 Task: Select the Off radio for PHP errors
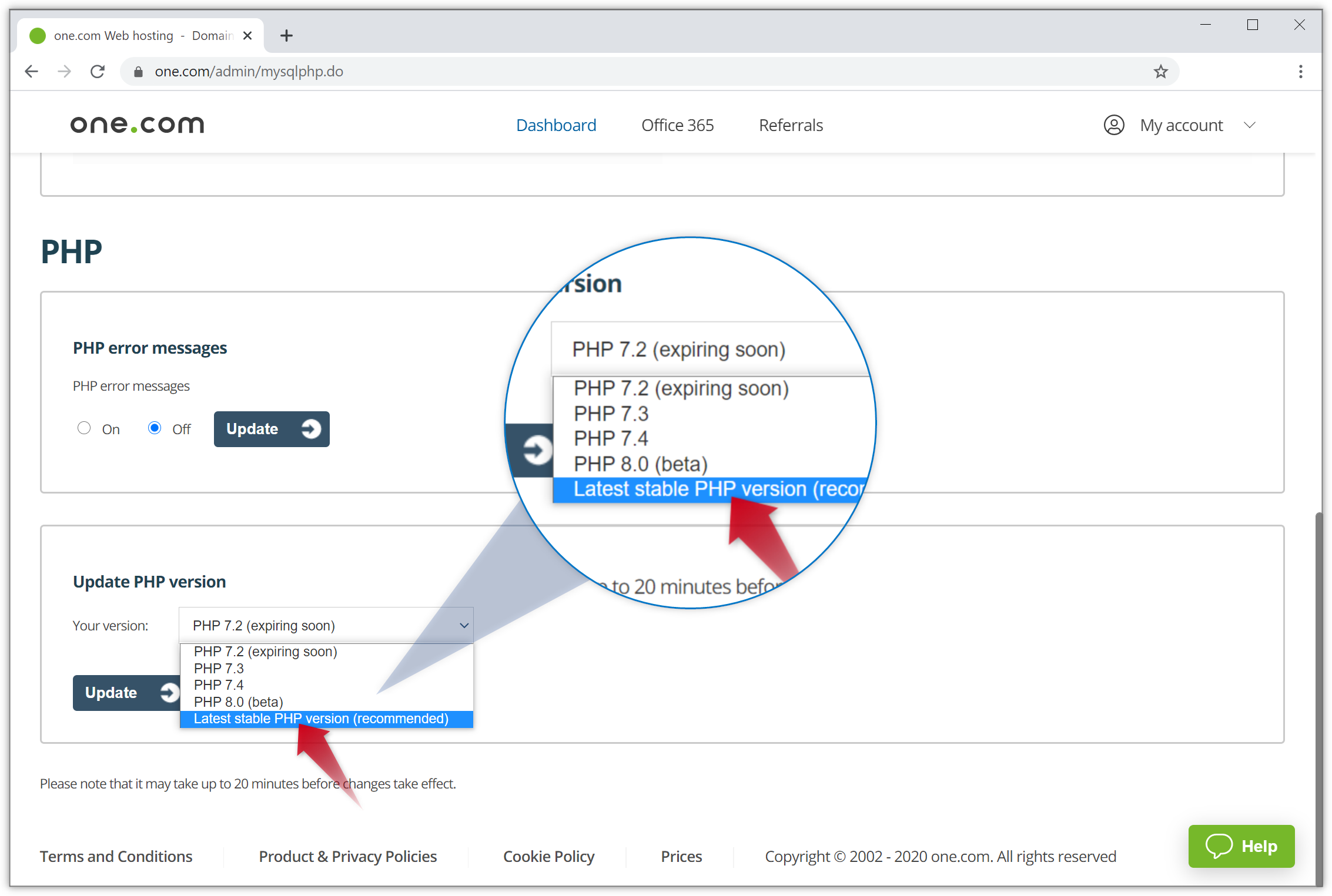click(x=155, y=428)
